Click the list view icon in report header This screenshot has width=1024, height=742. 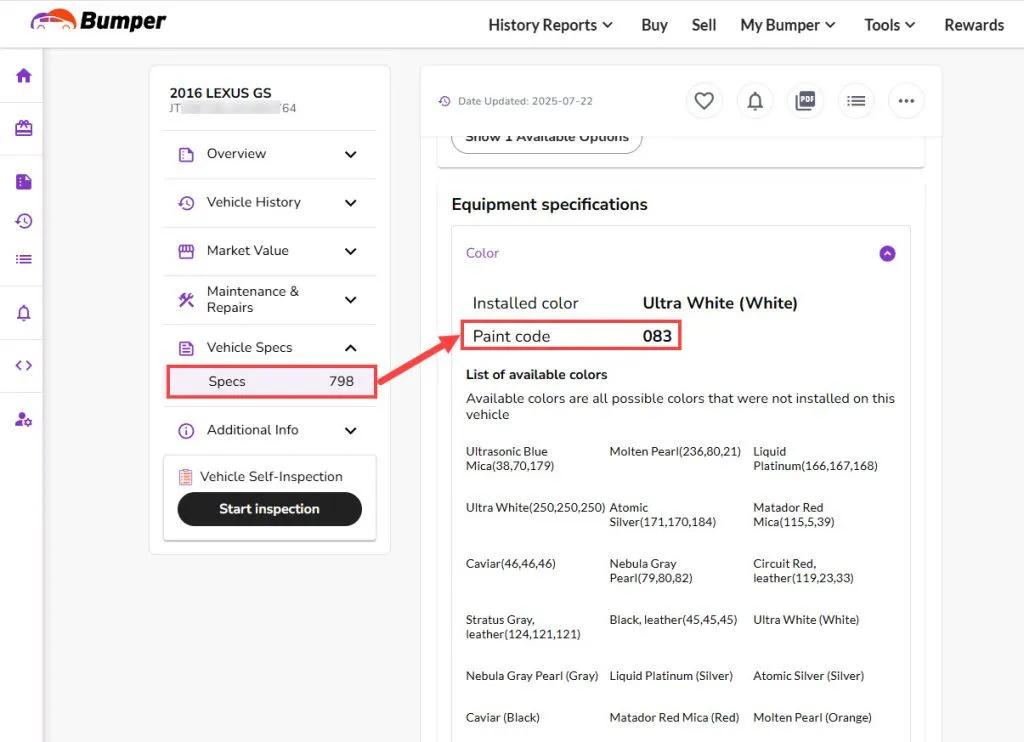click(856, 101)
